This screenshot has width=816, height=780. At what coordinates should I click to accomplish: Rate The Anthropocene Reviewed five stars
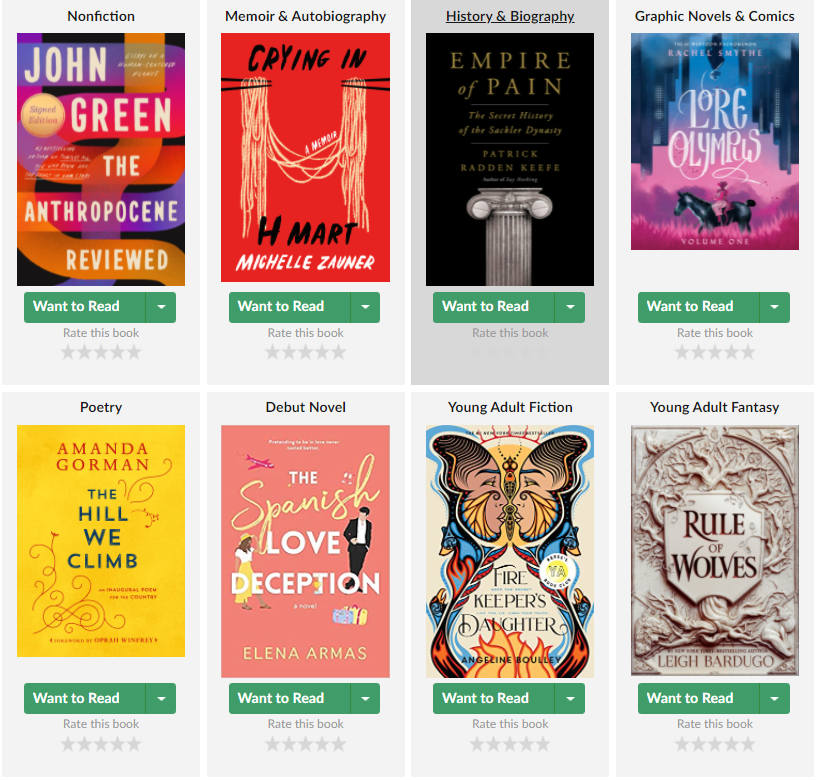(x=134, y=353)
